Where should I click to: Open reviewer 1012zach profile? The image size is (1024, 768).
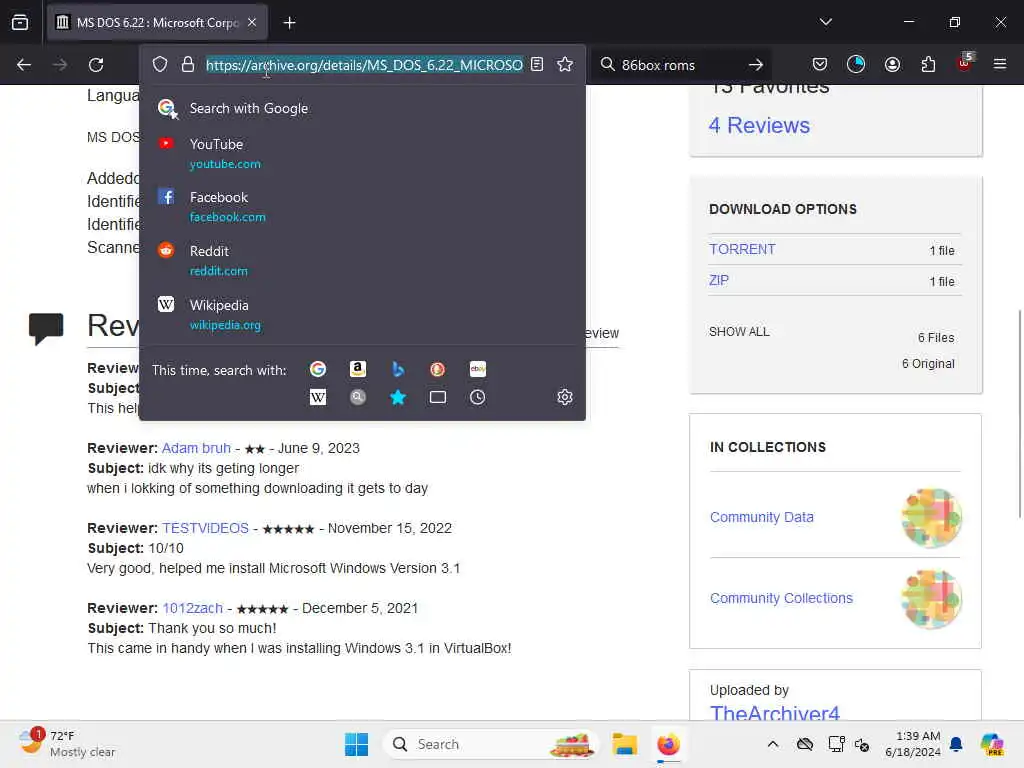(192, 608)
